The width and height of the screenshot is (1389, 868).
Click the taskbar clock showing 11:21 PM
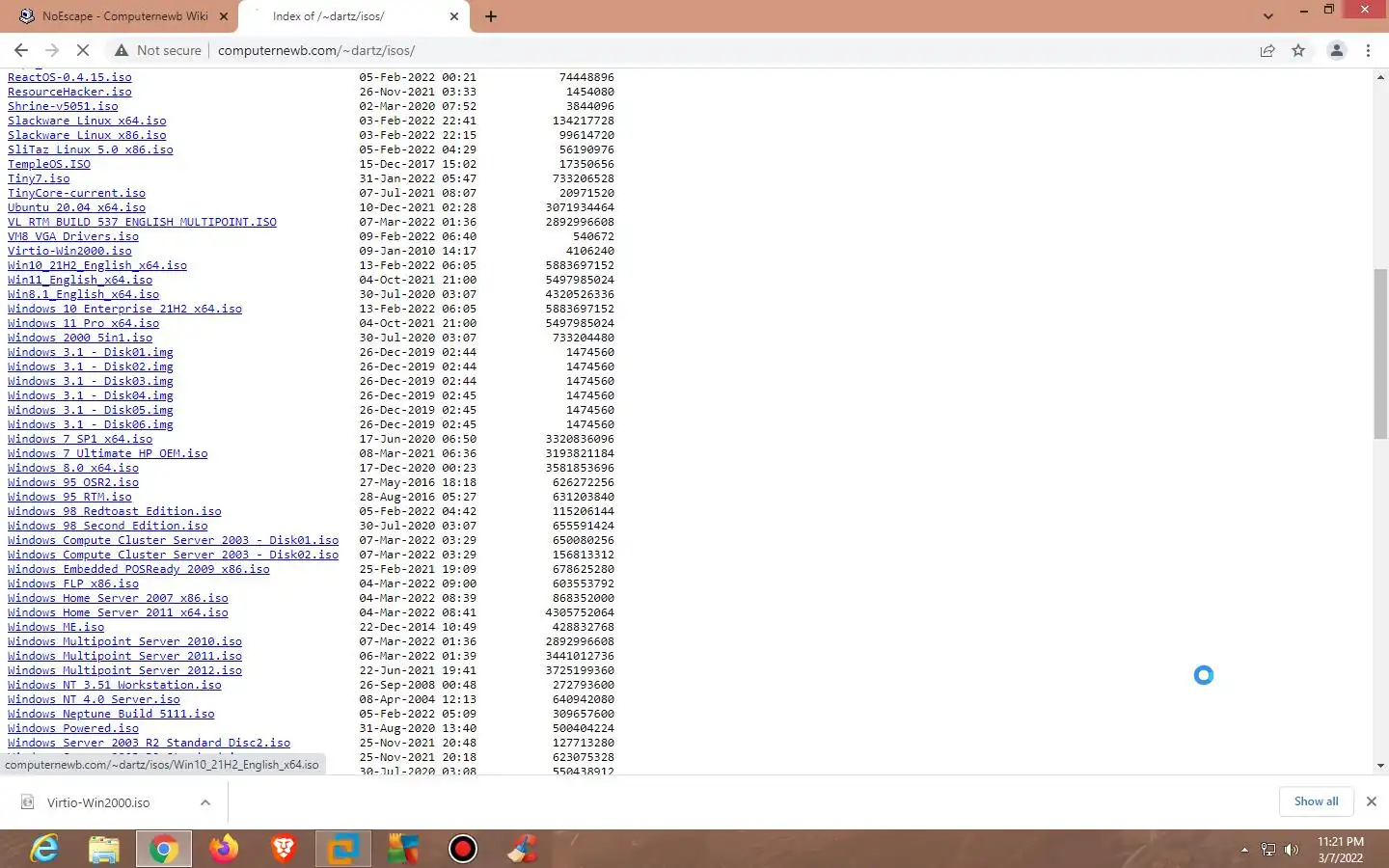(1341, 850)
